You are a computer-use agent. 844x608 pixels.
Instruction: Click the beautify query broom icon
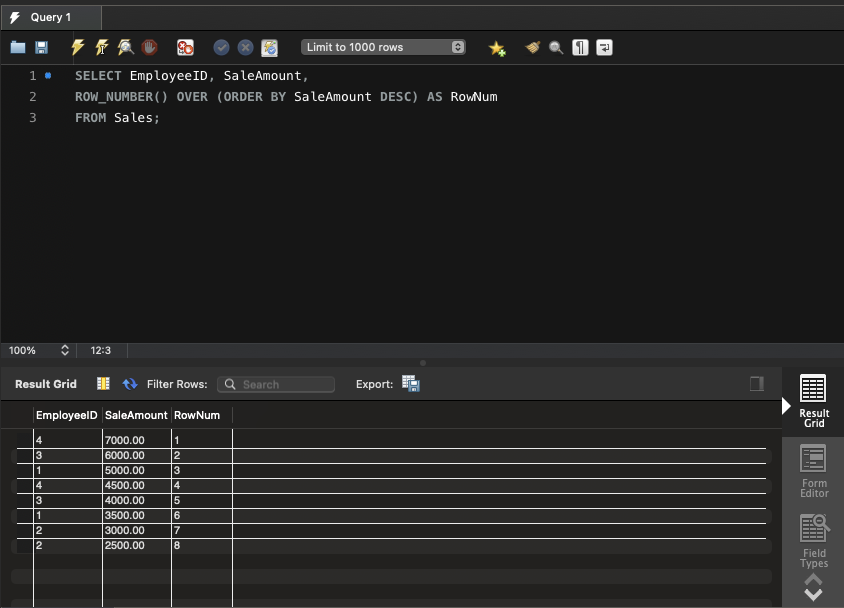[532, 47]
